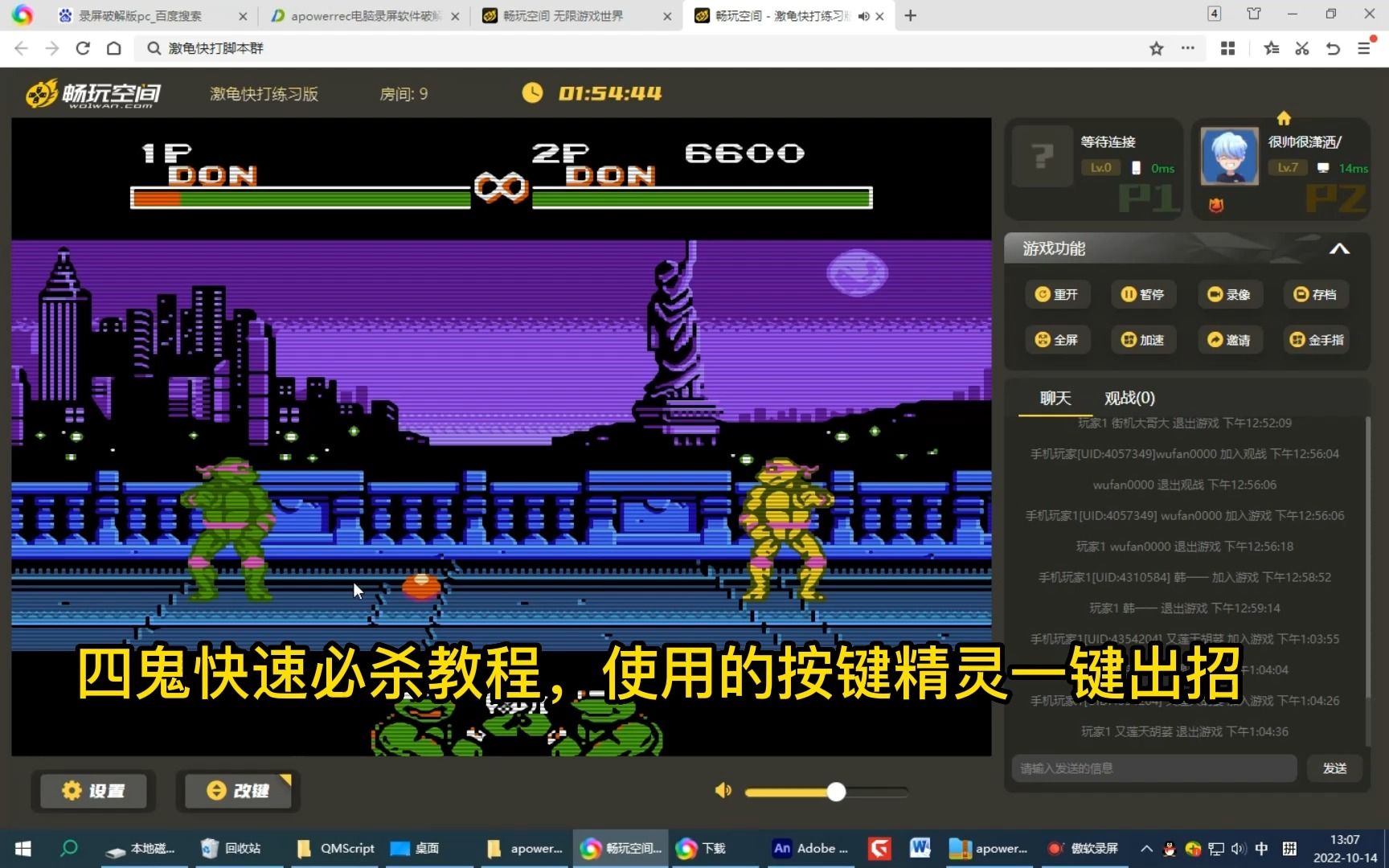Open the Word taskbar icon

pyautogui.click(x=920, y=849)
